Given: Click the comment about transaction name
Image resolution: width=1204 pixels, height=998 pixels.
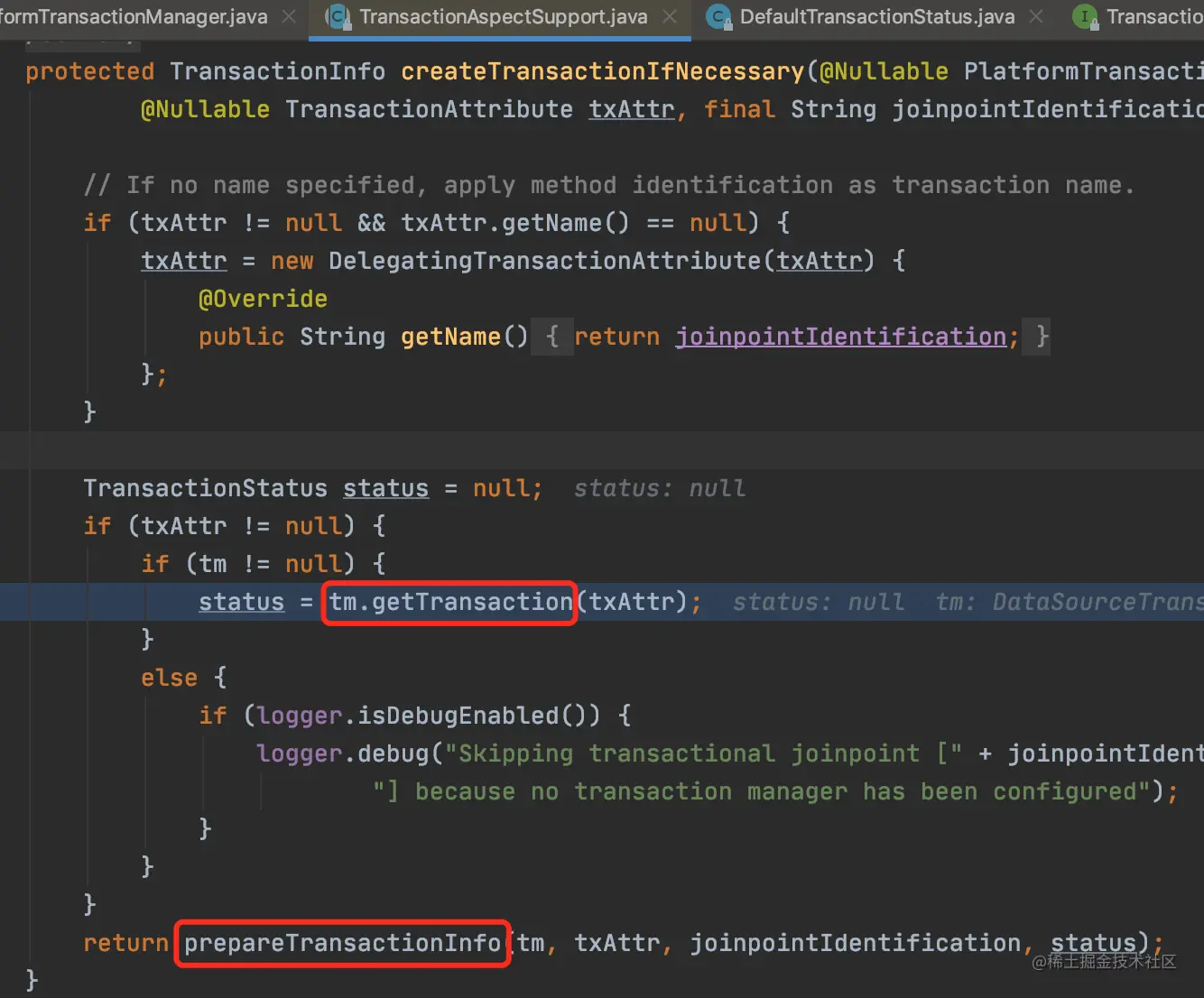Looking at the screenshot, I should coord(608,185).
